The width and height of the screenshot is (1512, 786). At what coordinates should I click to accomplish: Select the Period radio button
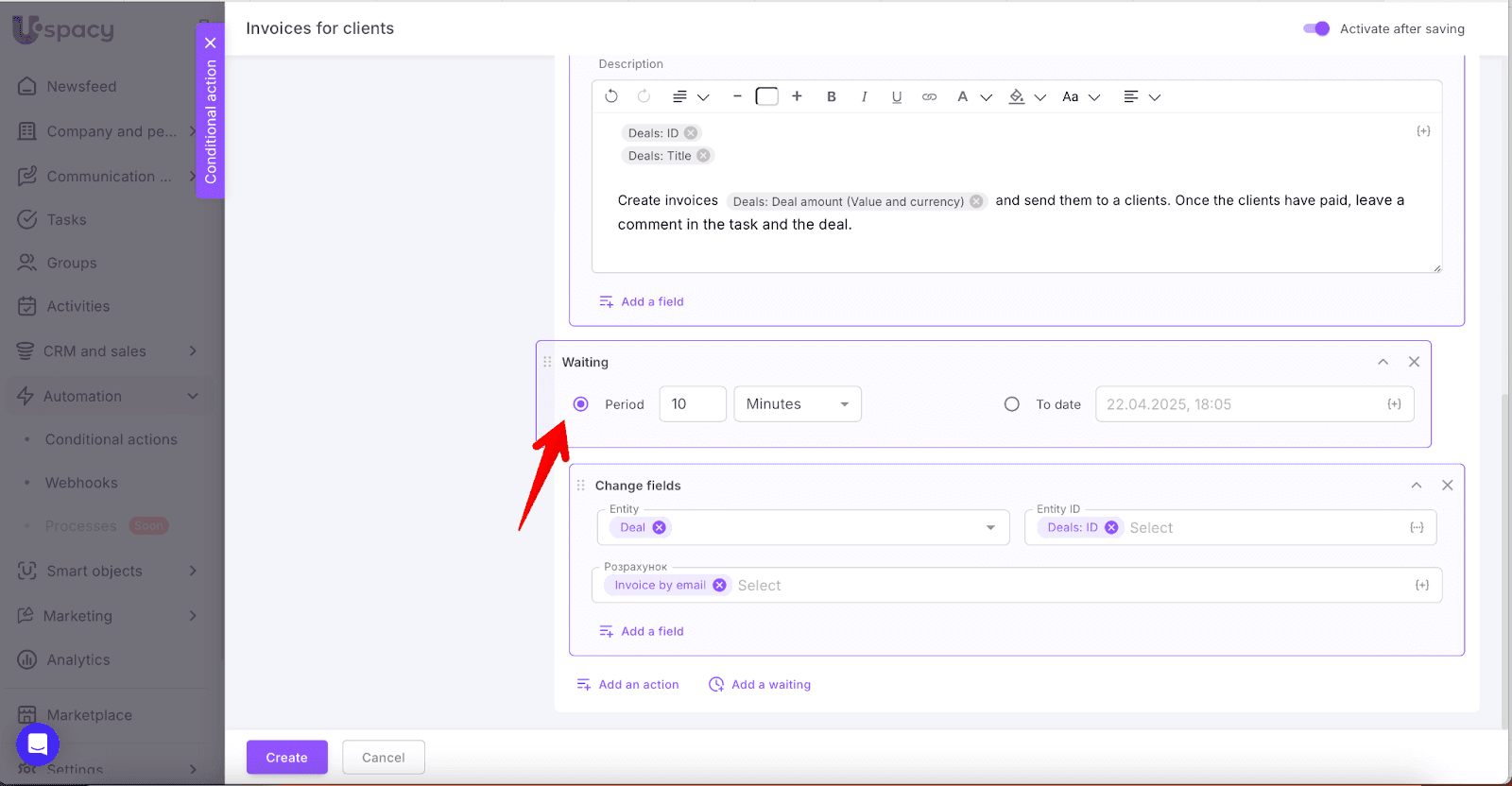(x=581, y=404)
